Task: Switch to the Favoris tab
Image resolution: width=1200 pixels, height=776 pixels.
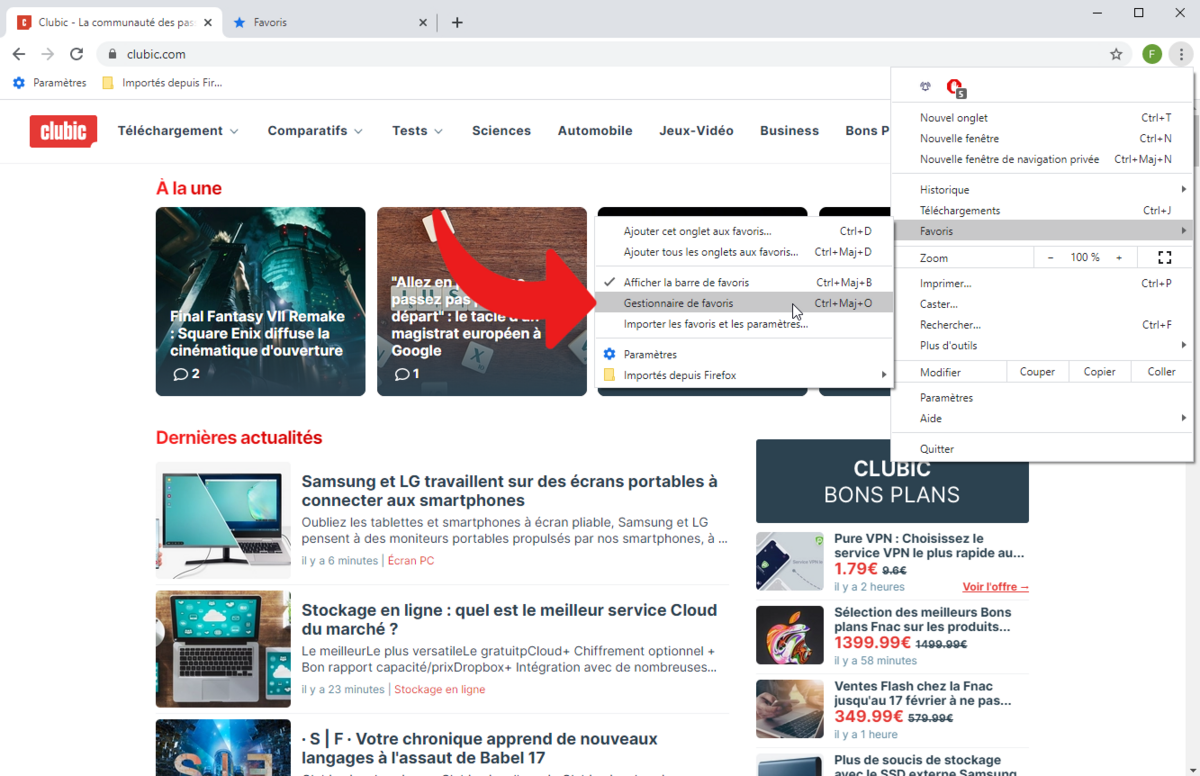Action: click(x=330, y=22)
